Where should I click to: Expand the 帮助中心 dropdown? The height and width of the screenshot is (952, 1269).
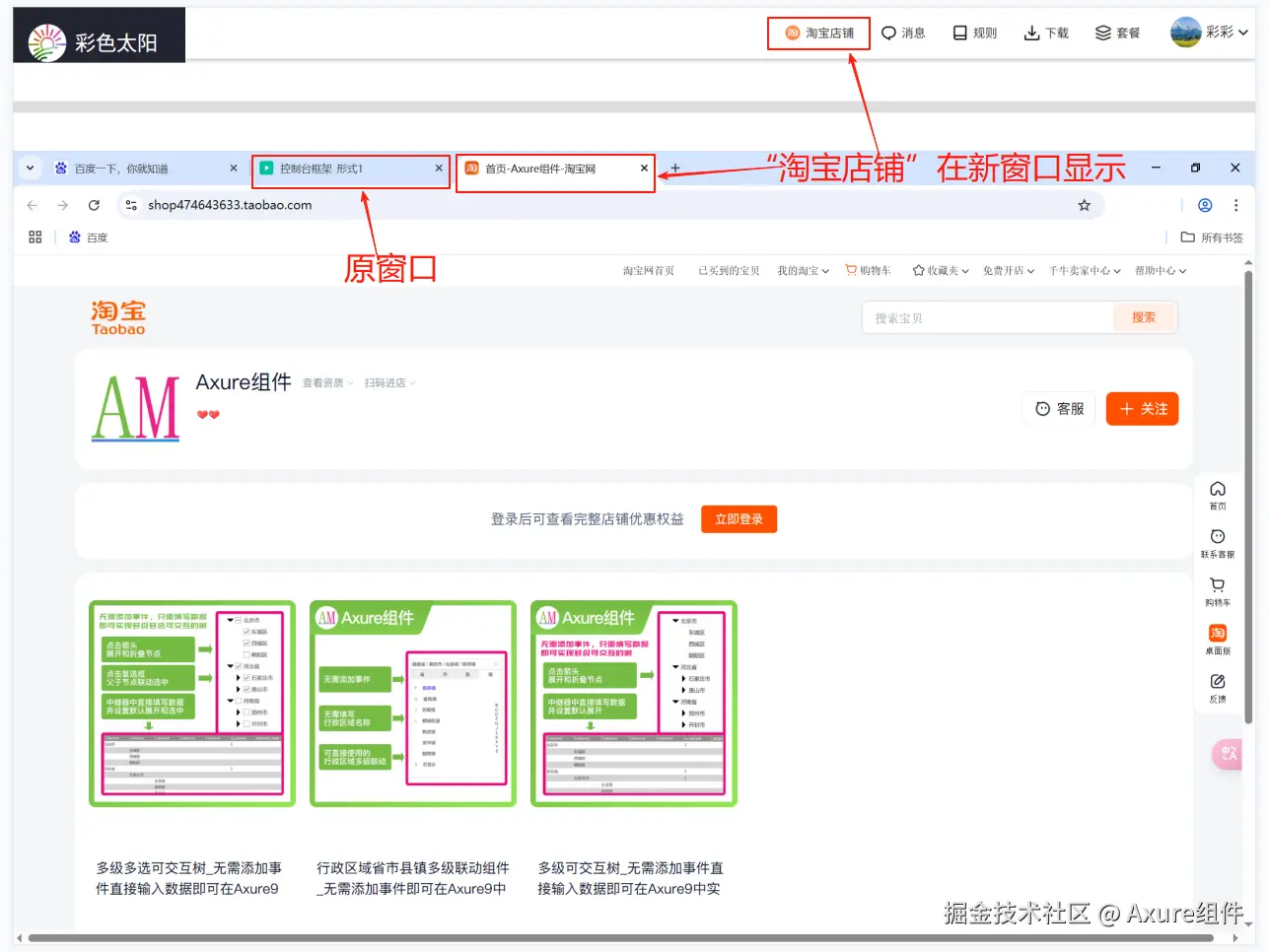point(1161,271)
